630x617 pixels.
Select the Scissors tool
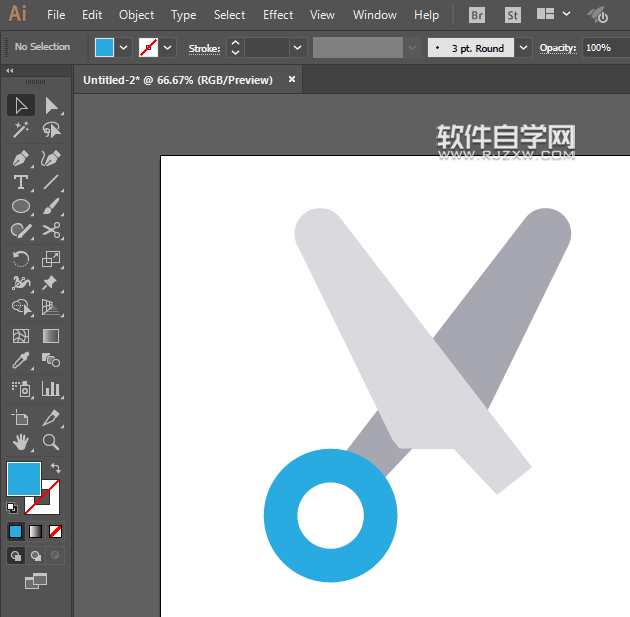[x=51, y=232]
